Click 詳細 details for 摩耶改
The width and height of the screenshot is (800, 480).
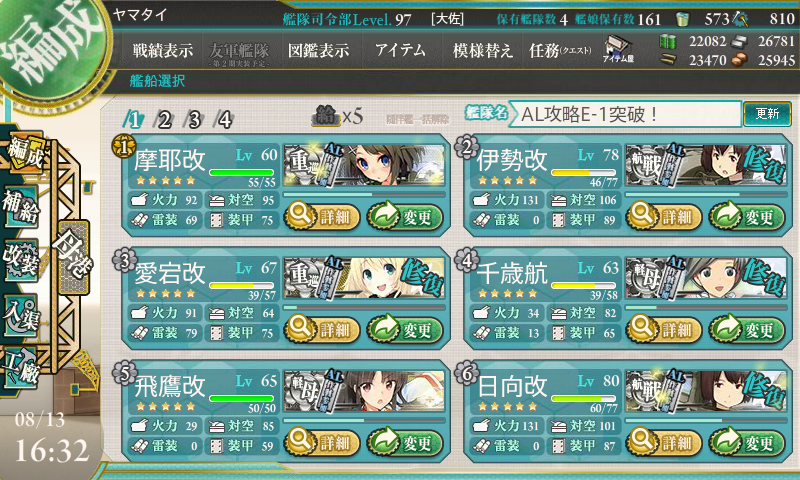click(x=322, y=217)
